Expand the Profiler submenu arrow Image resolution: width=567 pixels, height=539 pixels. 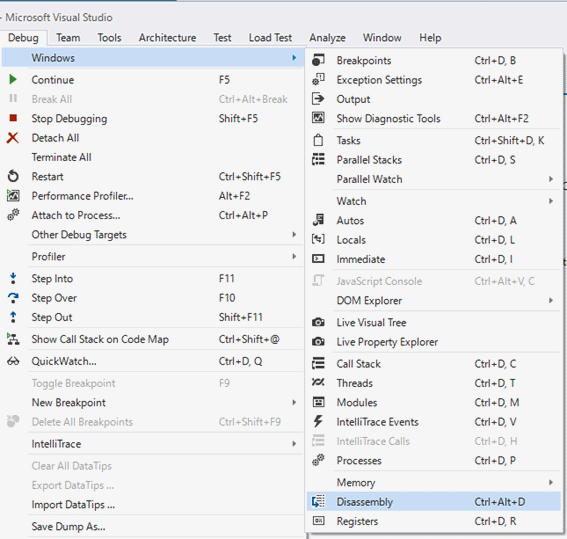coord(294,256)
